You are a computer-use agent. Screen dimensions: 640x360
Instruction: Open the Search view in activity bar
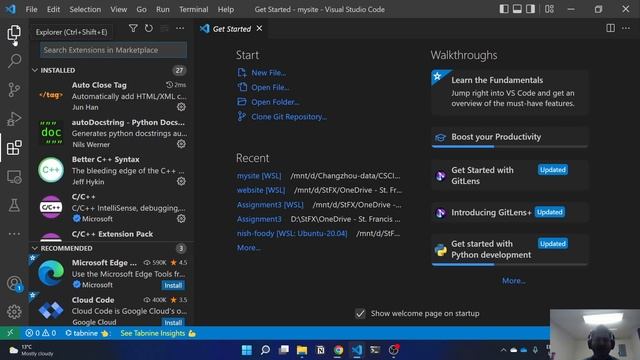[14, 61]
